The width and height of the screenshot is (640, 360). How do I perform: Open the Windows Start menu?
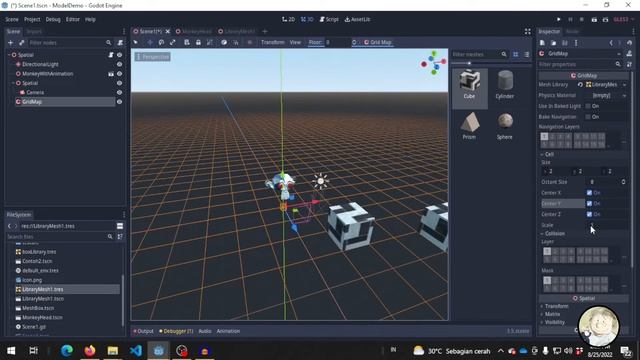point(11,350)
